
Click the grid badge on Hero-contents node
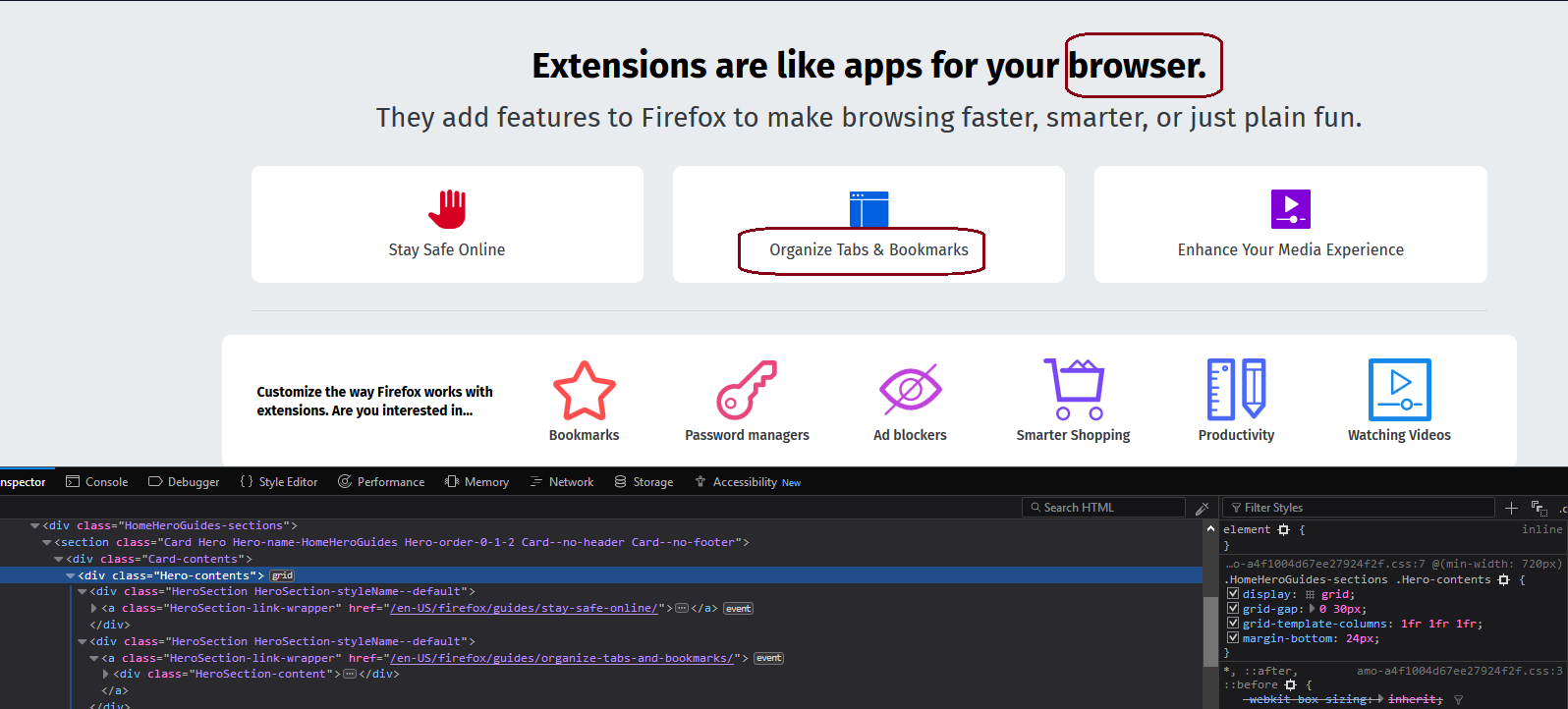tap(282, 575)
